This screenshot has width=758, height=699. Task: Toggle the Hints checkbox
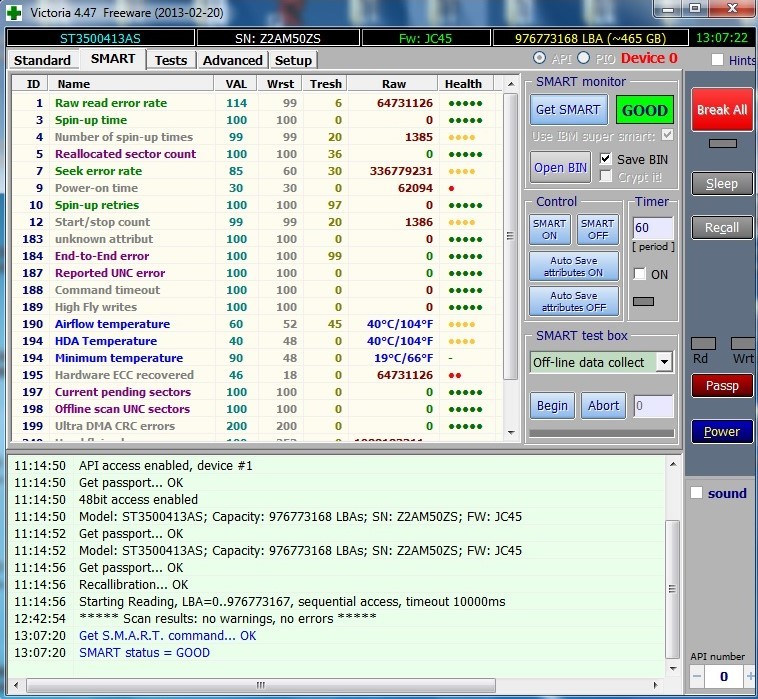pyautogui.click(x=717, y=60)
